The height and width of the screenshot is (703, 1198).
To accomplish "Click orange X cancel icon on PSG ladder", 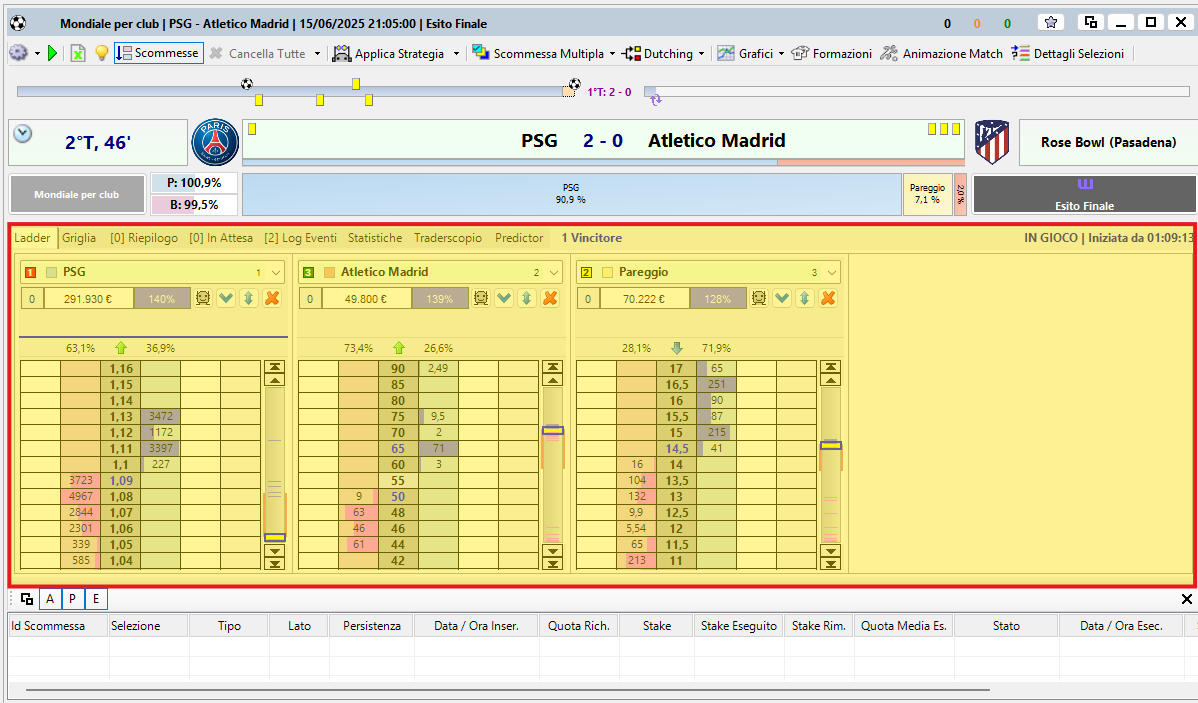I will click(272, 298).
